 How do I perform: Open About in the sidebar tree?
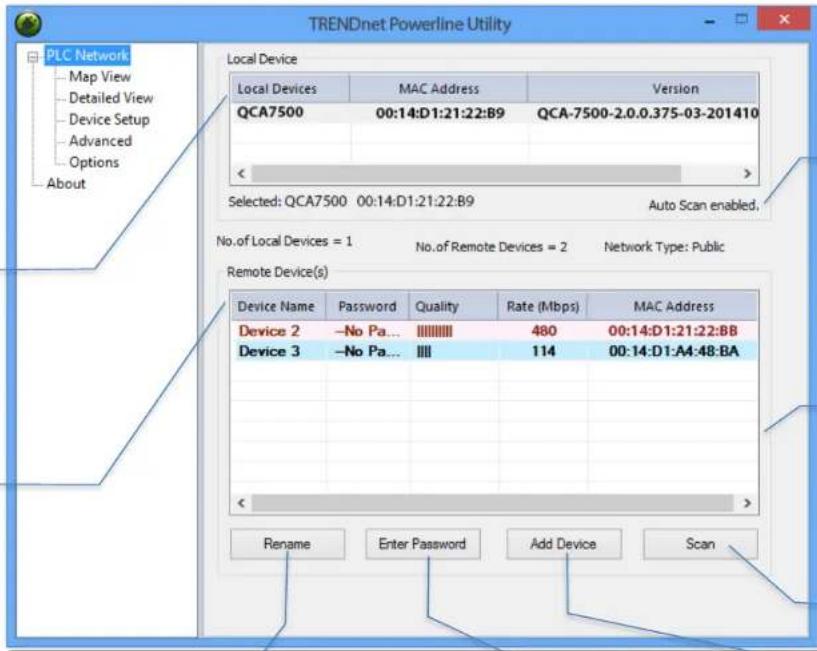[x=66, y=183]
